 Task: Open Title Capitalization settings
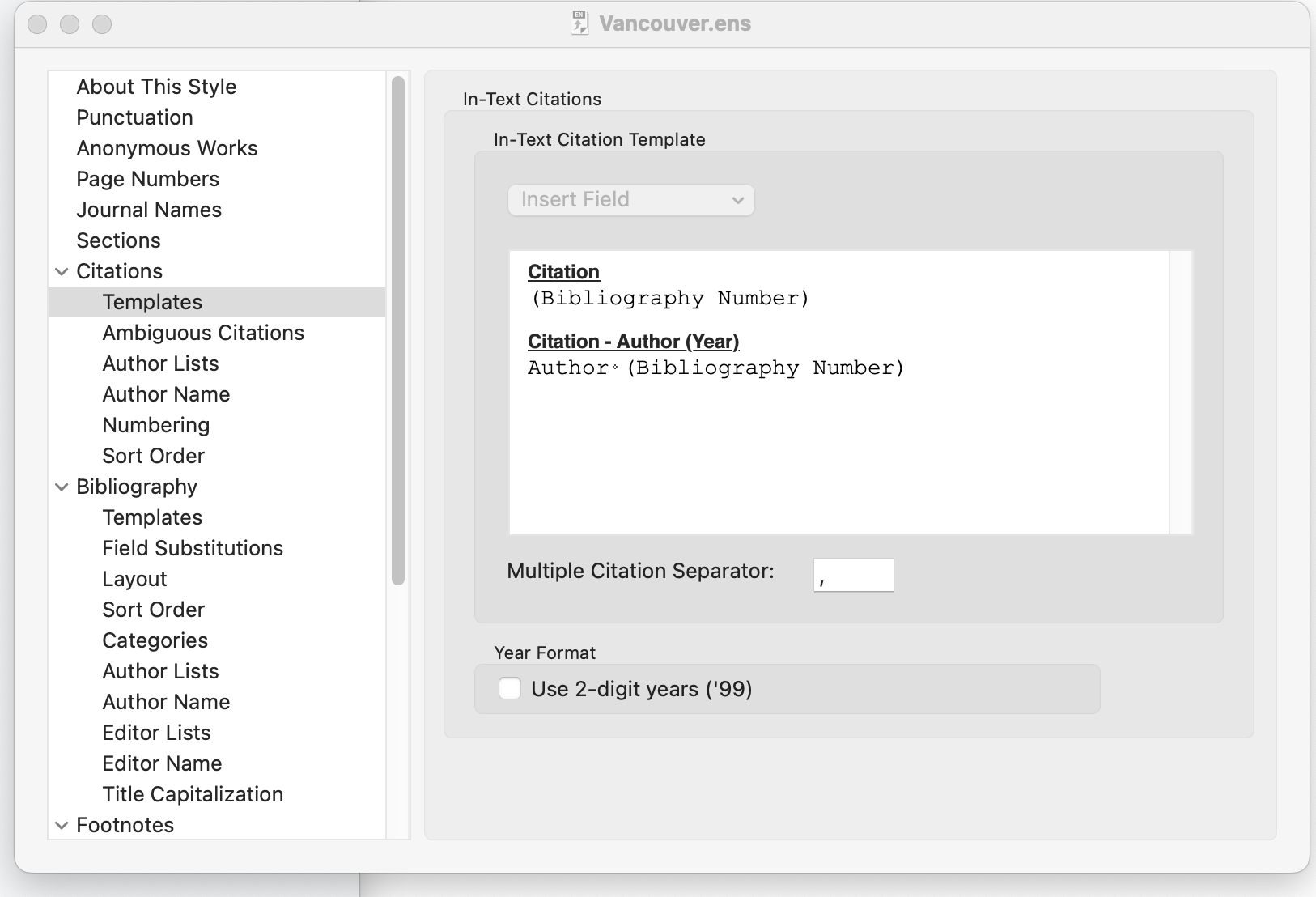pos(192,794)
